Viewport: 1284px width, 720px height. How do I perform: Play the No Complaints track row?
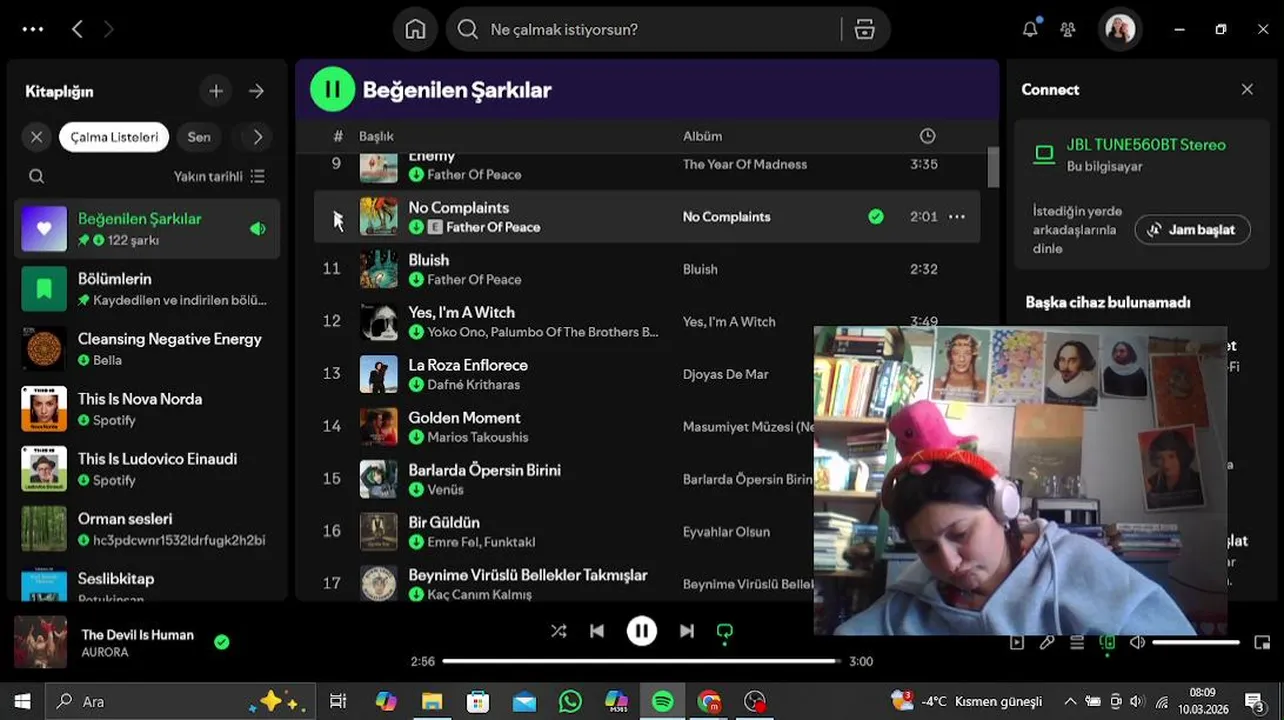tap(647, 216)
